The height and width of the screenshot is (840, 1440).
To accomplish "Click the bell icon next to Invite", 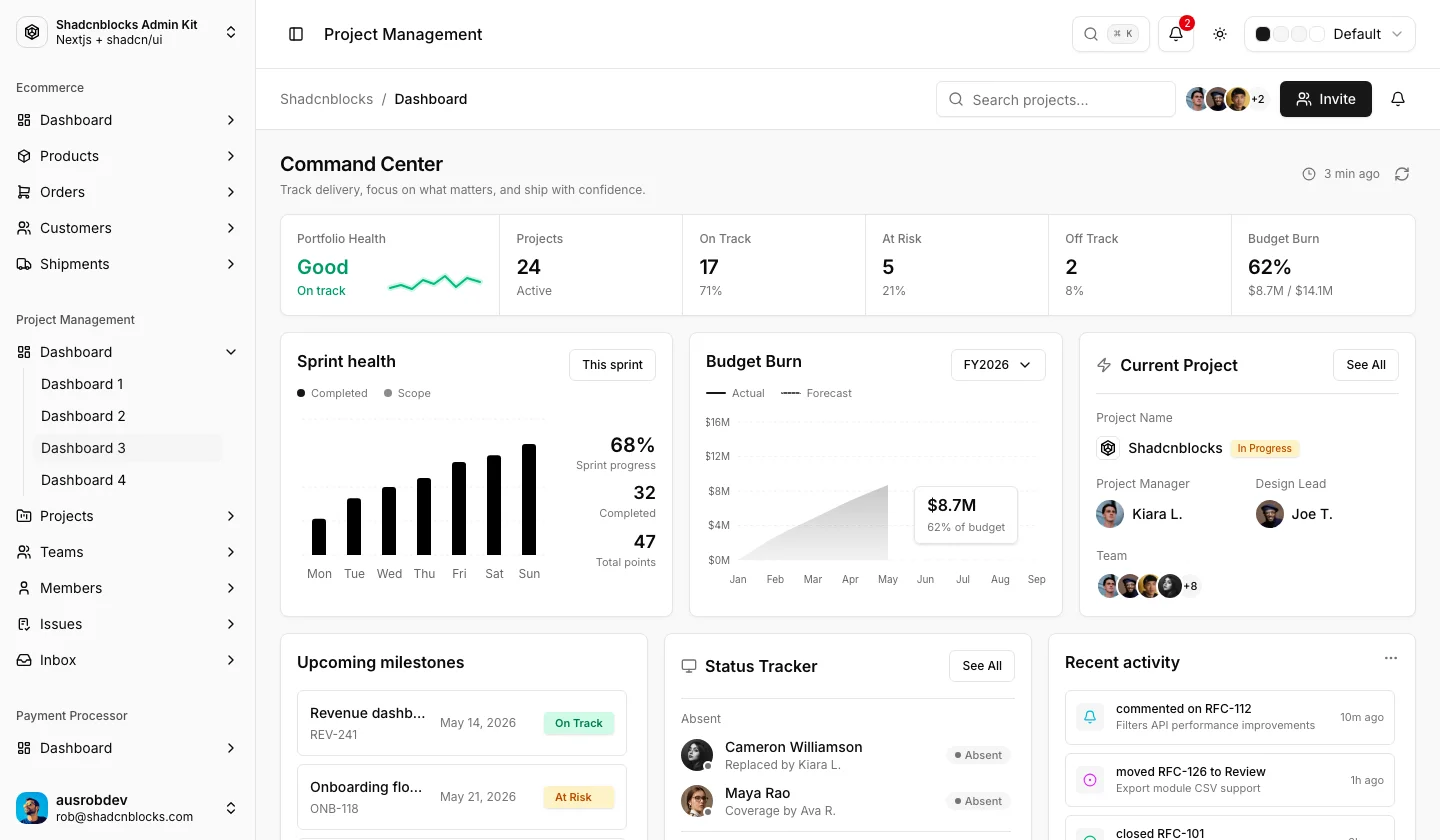I will 1398,99.
